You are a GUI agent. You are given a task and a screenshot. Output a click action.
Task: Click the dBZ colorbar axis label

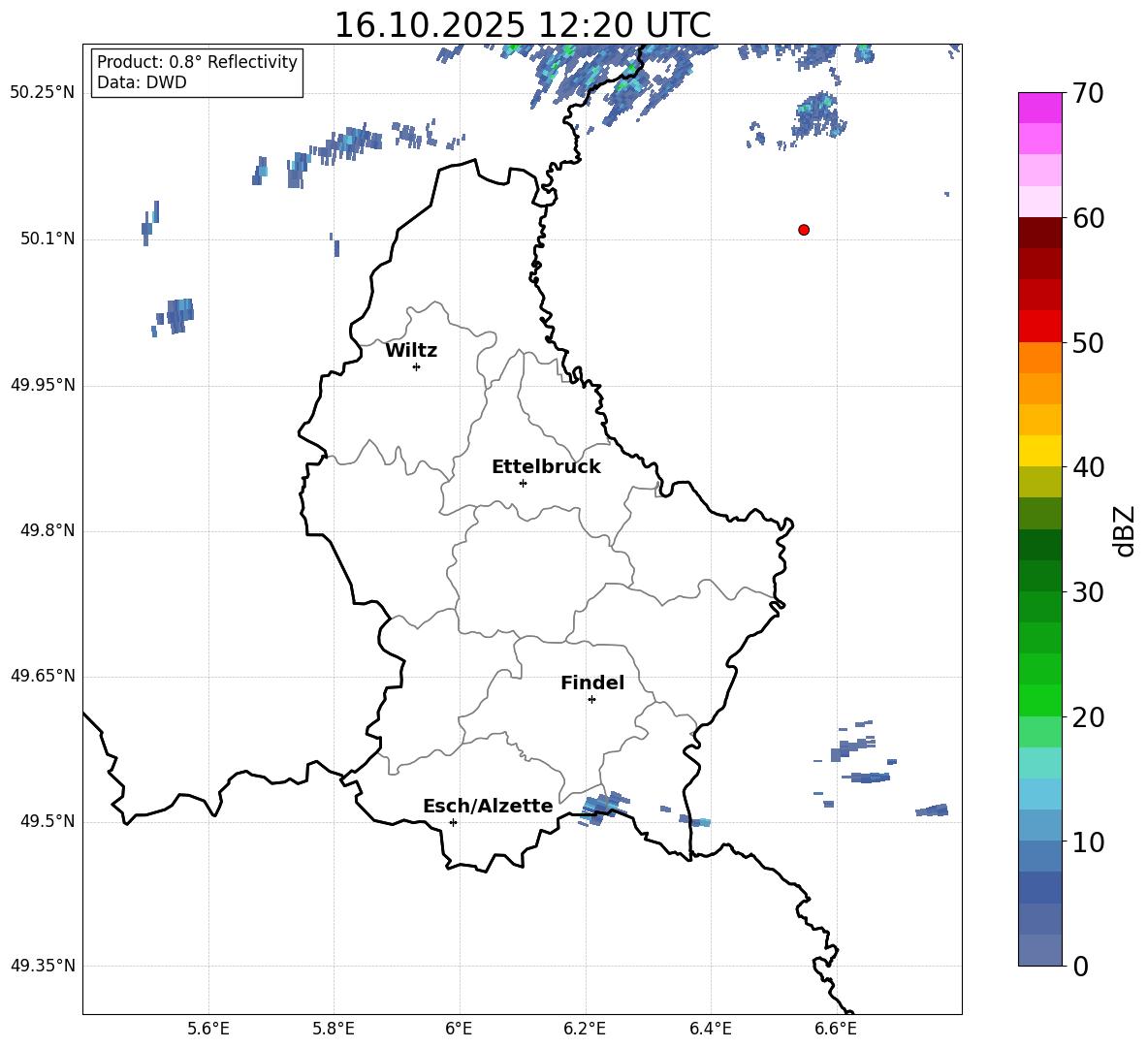pos(1125,530)
